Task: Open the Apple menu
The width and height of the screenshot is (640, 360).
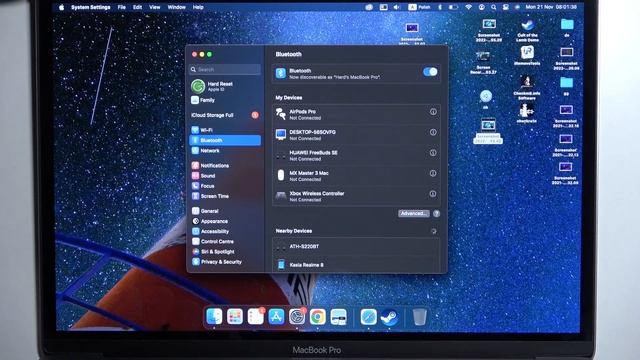Action: [x=61, y=7]
